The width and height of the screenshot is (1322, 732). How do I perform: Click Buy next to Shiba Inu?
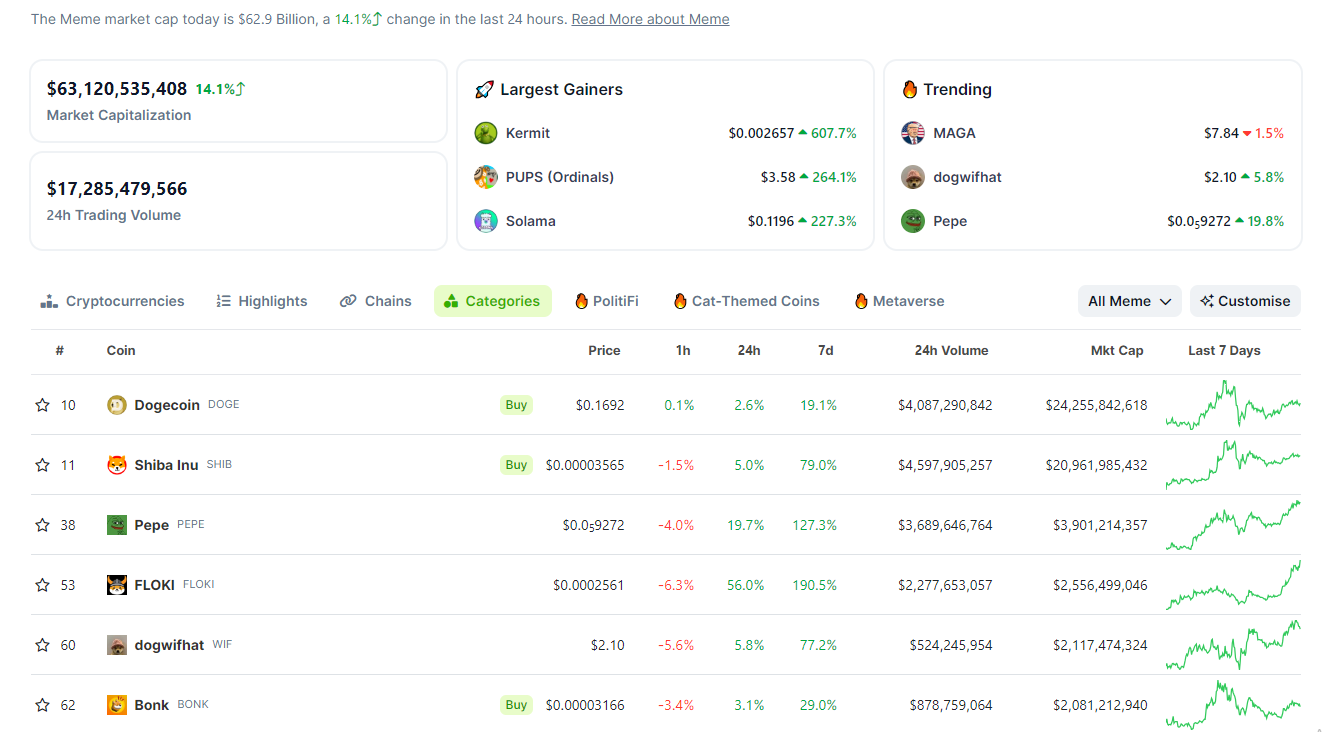tap(516, 465)
